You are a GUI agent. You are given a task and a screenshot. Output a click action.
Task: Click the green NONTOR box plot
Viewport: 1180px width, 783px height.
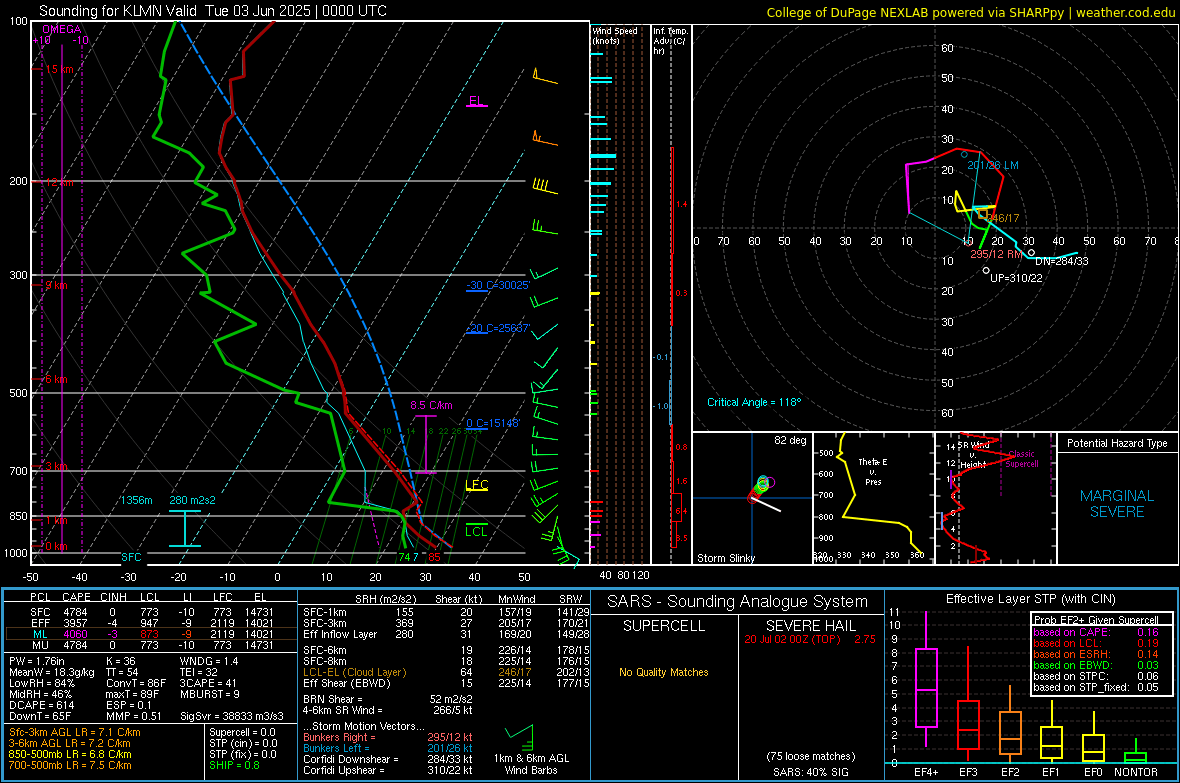pyautogui.click(x=1136, y=753)
